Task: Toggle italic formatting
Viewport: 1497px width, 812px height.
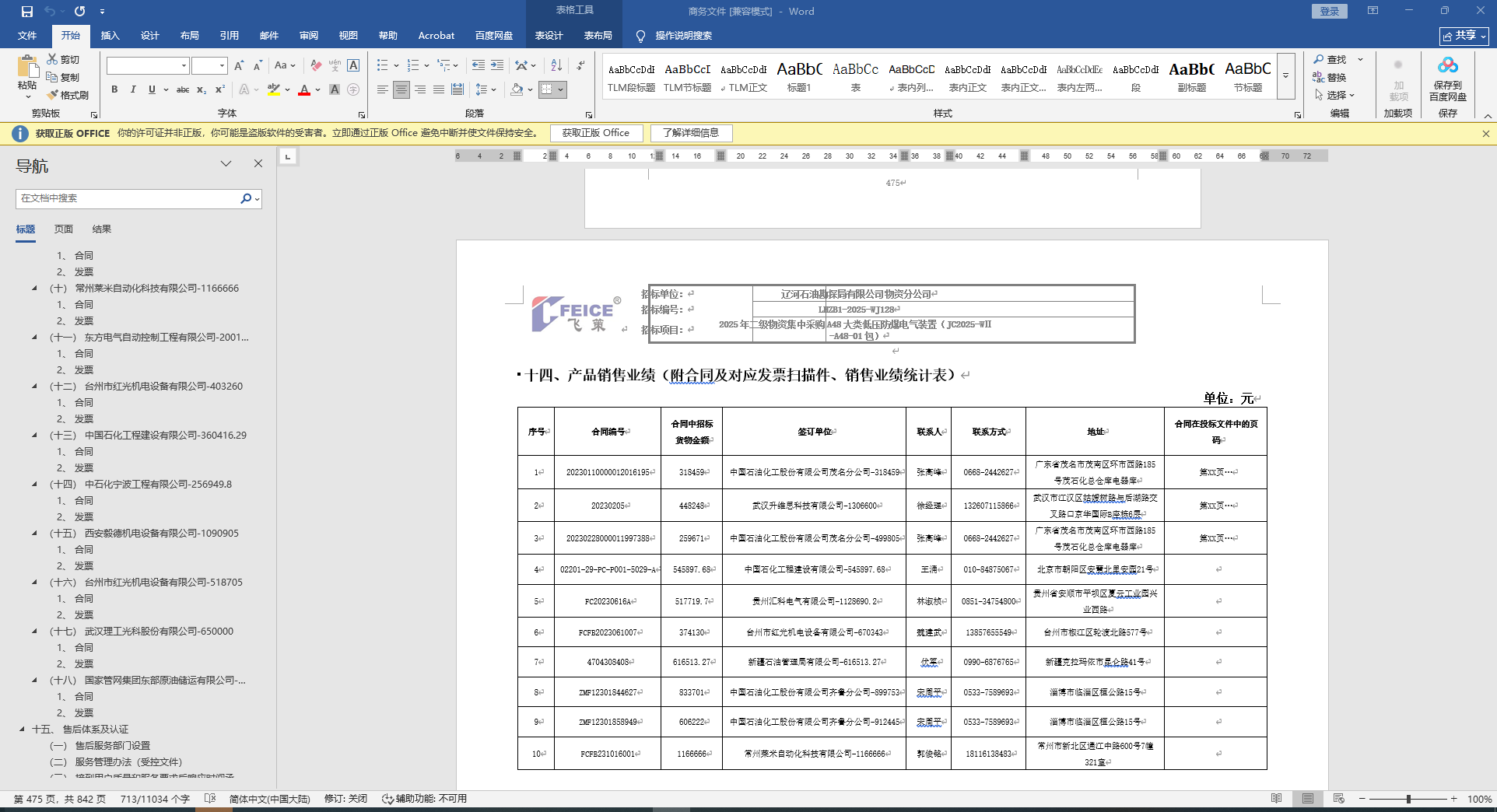Action: pyautogui.click(x=133, y=89)
